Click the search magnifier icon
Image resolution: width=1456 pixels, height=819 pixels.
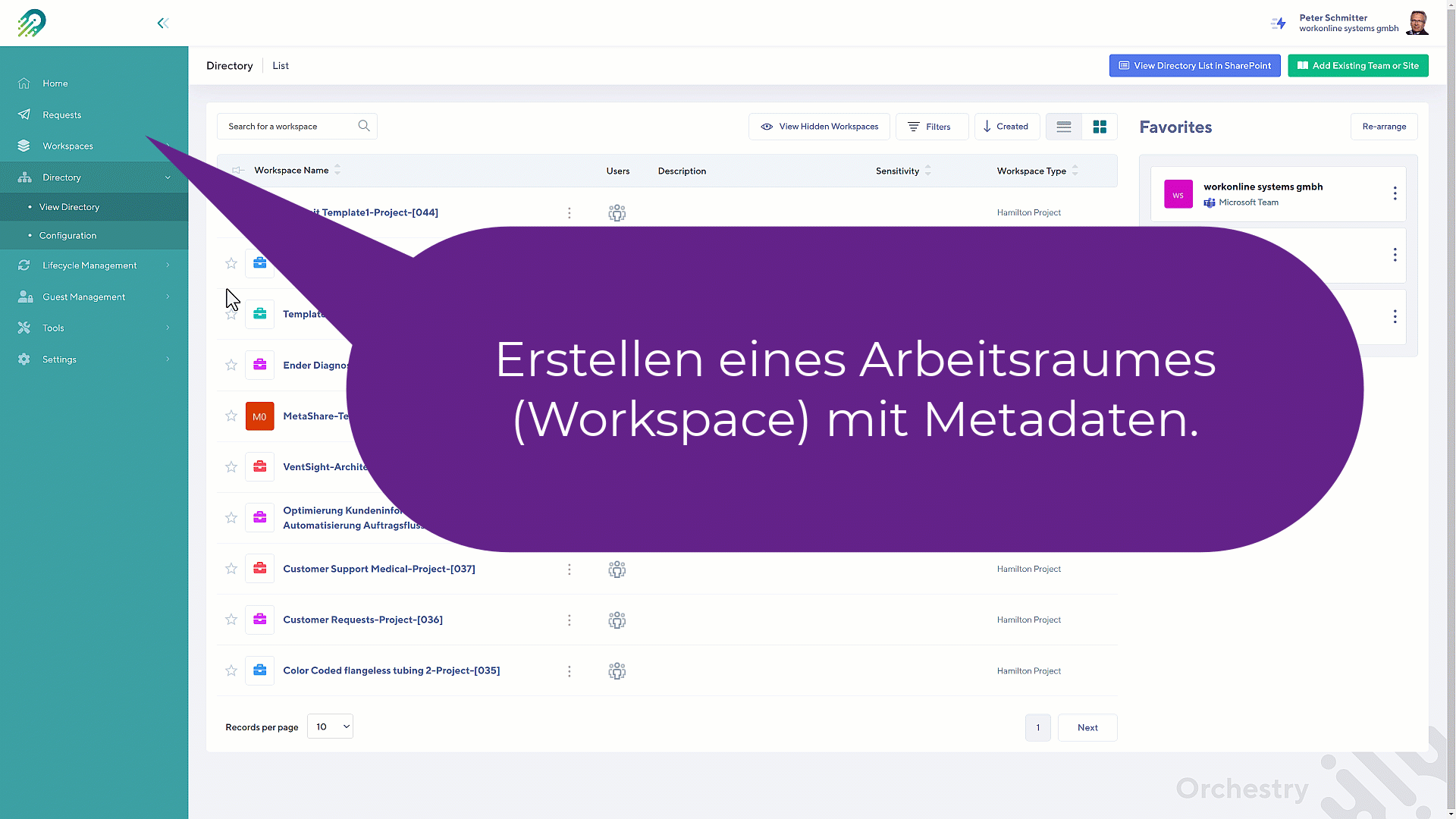pos(364,126)
